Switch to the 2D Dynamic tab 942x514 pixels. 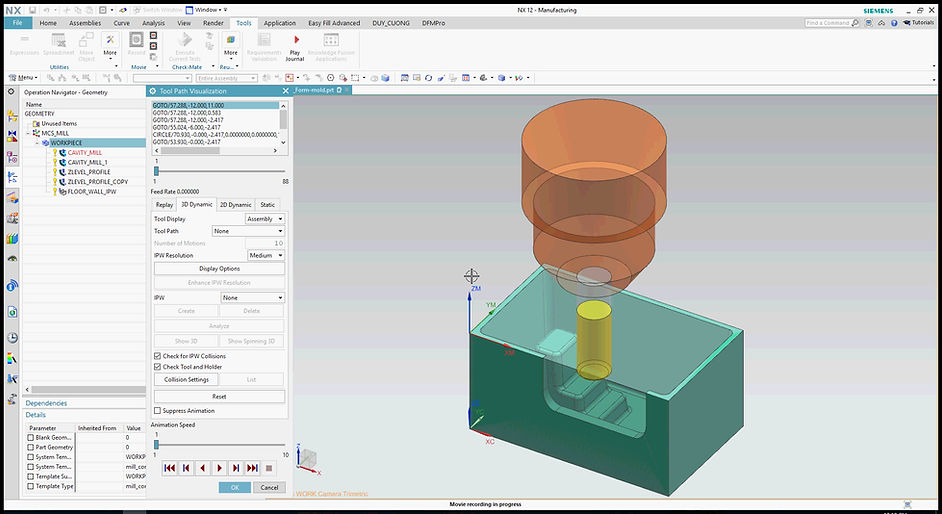[236, 205]
